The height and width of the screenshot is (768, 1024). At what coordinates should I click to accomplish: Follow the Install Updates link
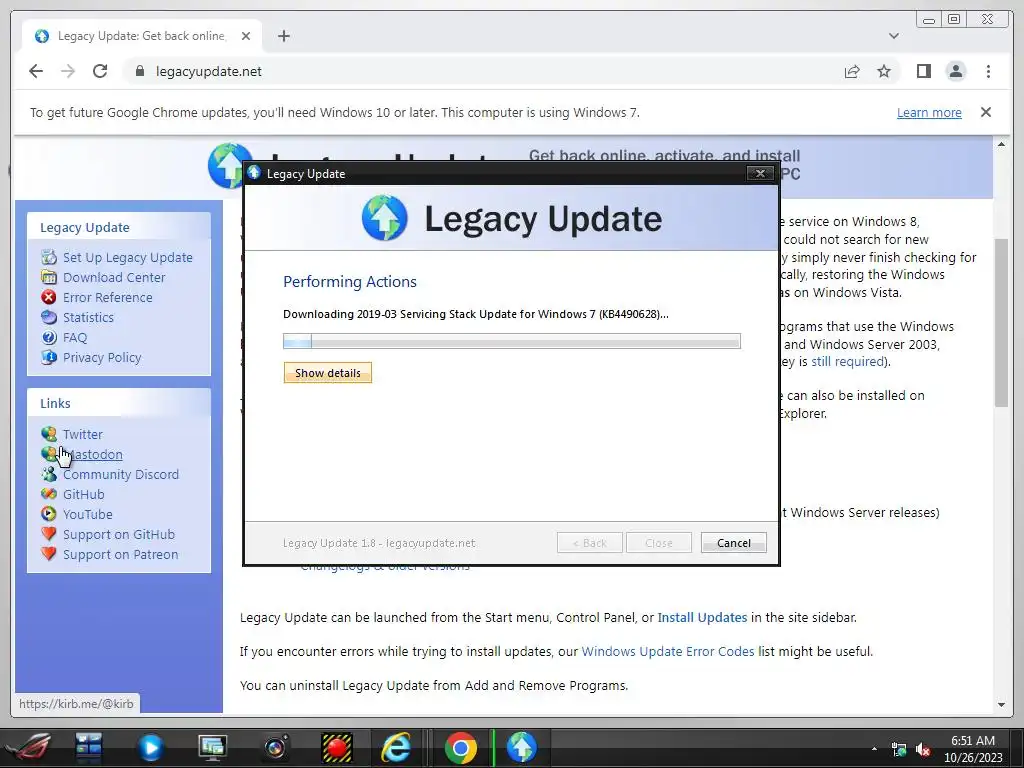click(702, 617)
